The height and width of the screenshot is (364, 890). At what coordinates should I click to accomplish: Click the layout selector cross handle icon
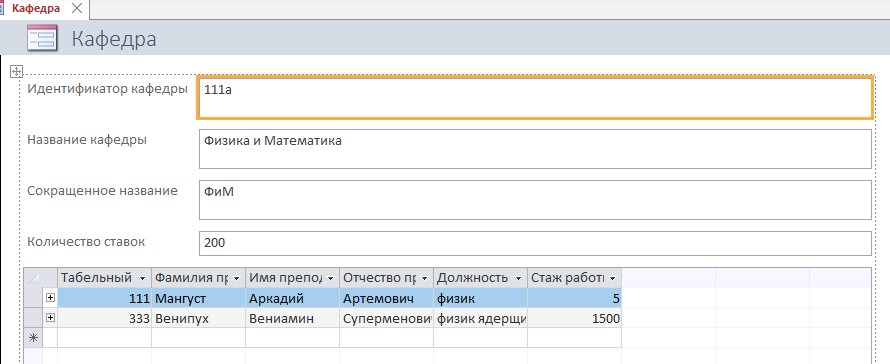16,71
